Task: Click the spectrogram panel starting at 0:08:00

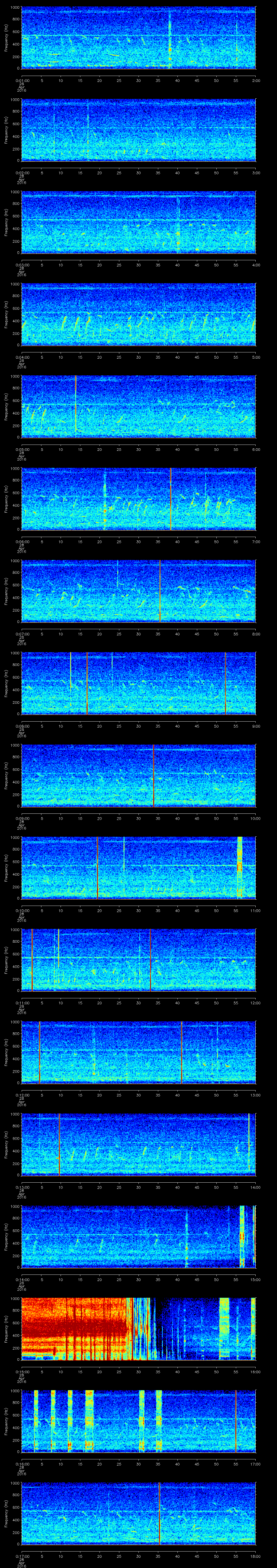Action: click(x=139, y=683)
